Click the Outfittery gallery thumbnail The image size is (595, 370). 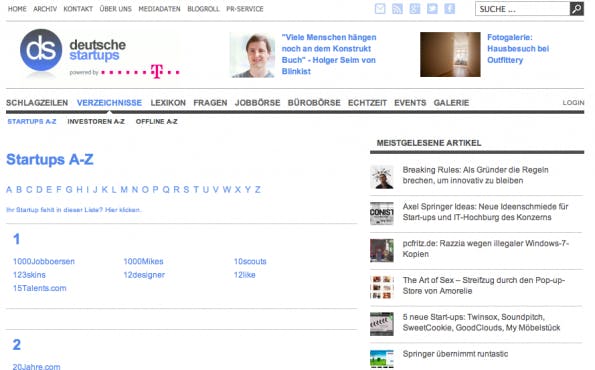450,54
